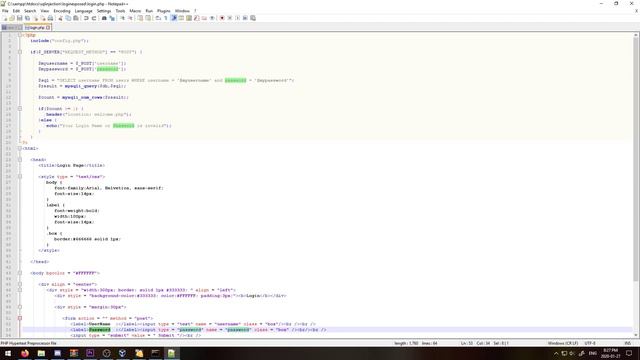Click the 'Login Page' title code line
The height and width of the screenshot is (360, 640).
[71, 165]
